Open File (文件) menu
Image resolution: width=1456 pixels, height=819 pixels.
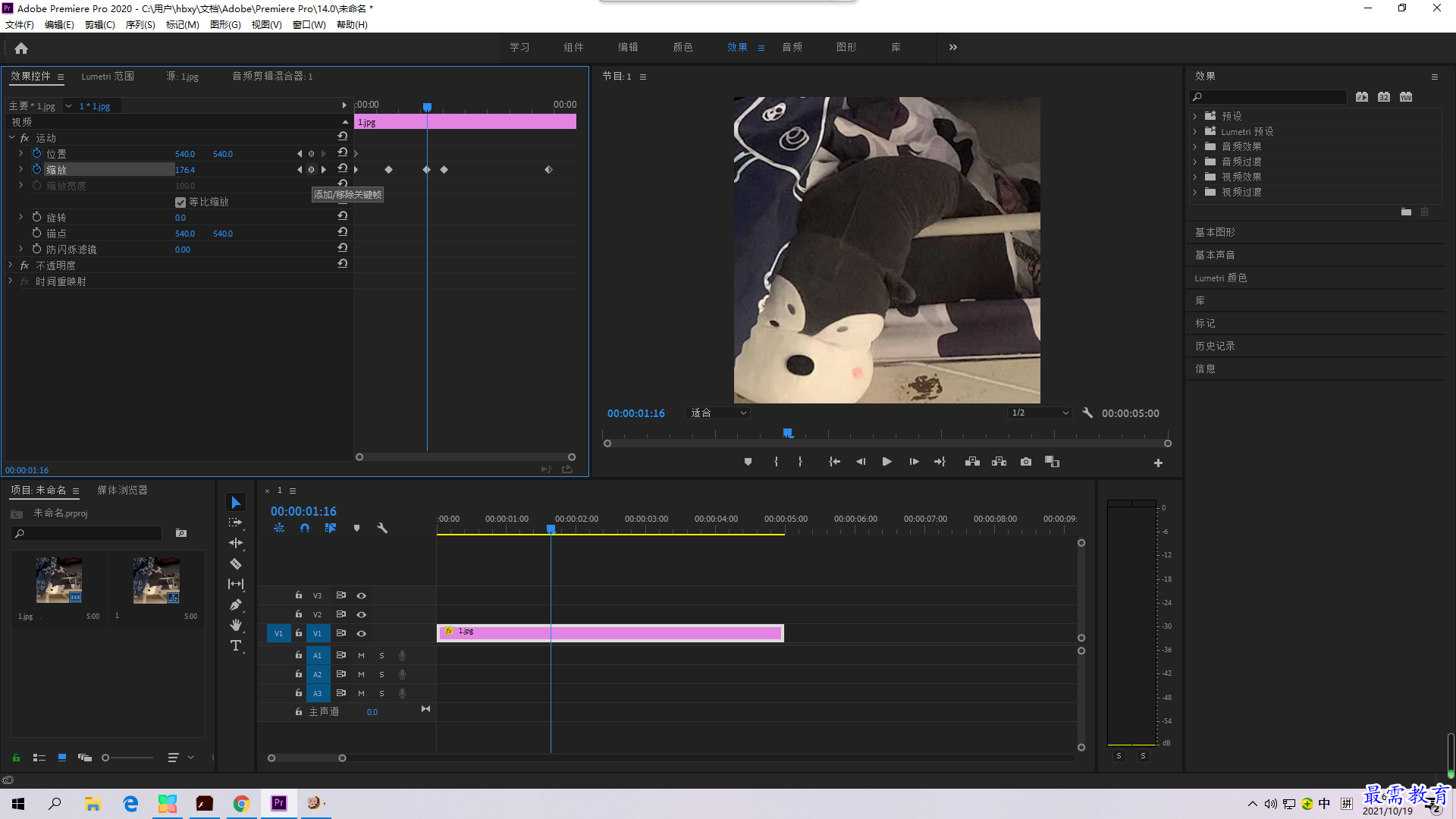tap(20, 25)
